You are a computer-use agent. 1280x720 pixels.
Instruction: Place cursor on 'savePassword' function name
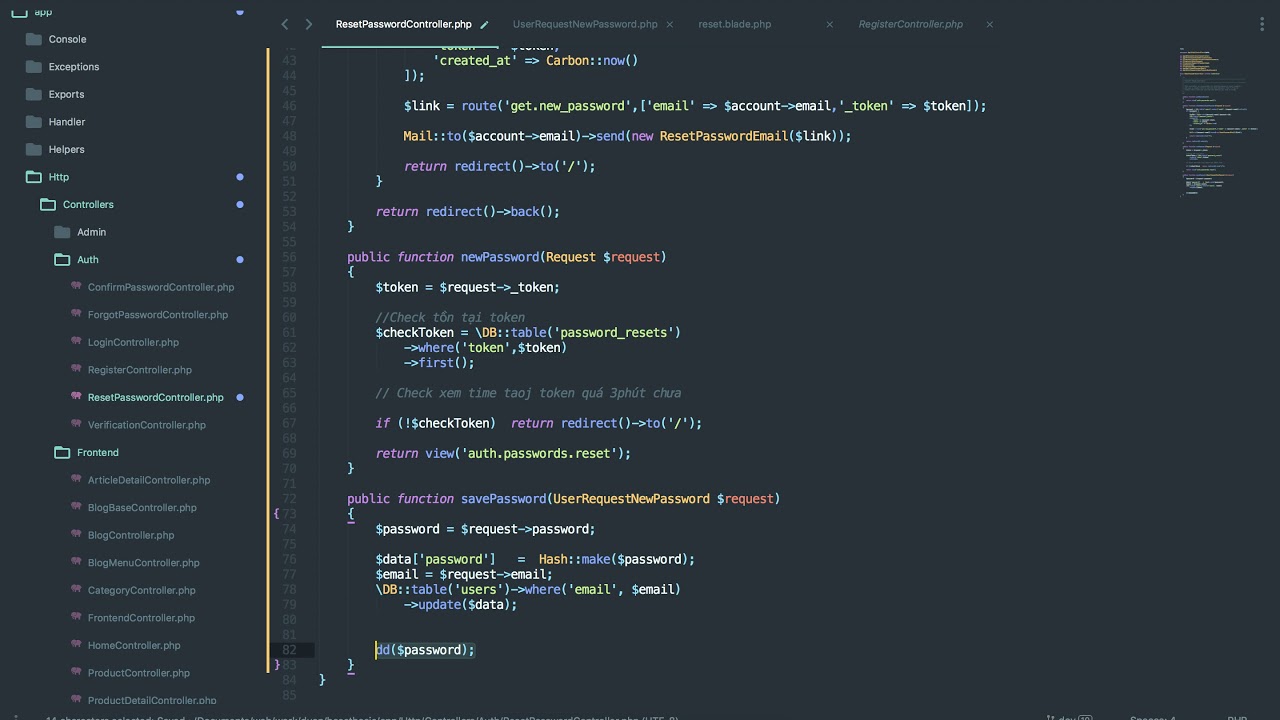click(x=503, y=498)
